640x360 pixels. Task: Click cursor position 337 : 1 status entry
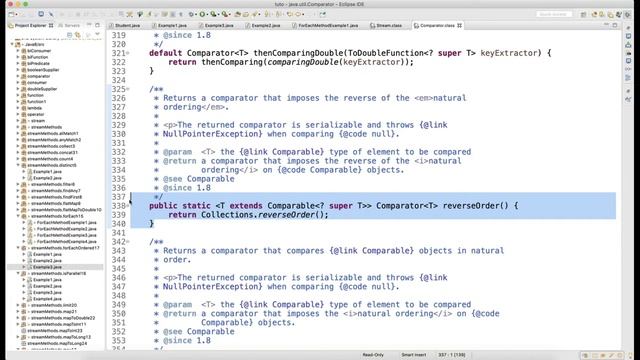coord(452,355)
